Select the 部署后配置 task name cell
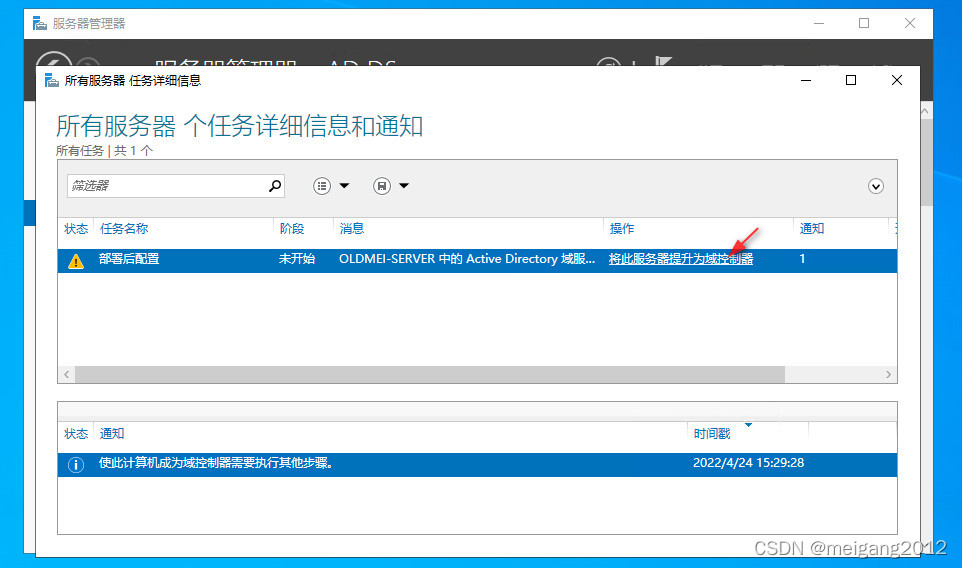The width and height of the screenshot is (962, 568). click(x=129, y=259)
